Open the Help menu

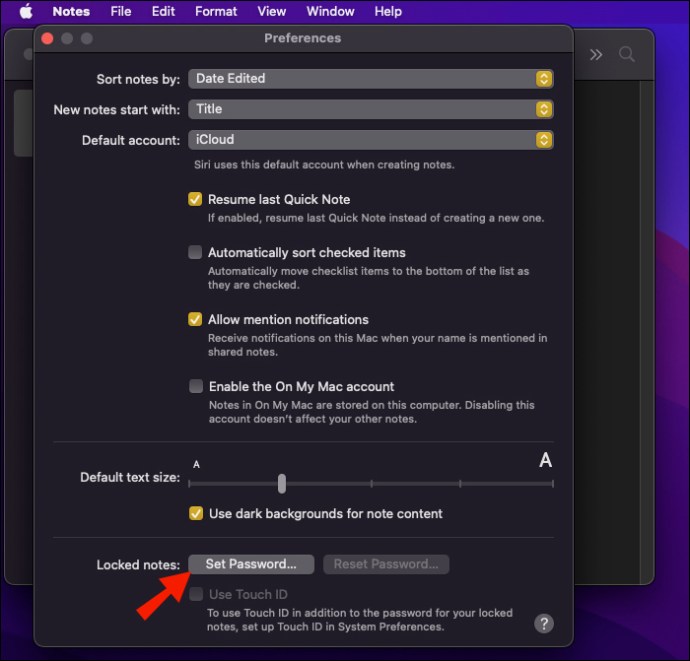click(x=388, y=11)
